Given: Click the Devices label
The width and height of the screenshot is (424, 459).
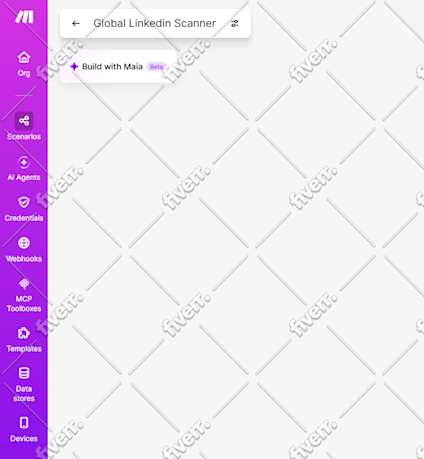Looking at the screenshot, I should (24, 438).
